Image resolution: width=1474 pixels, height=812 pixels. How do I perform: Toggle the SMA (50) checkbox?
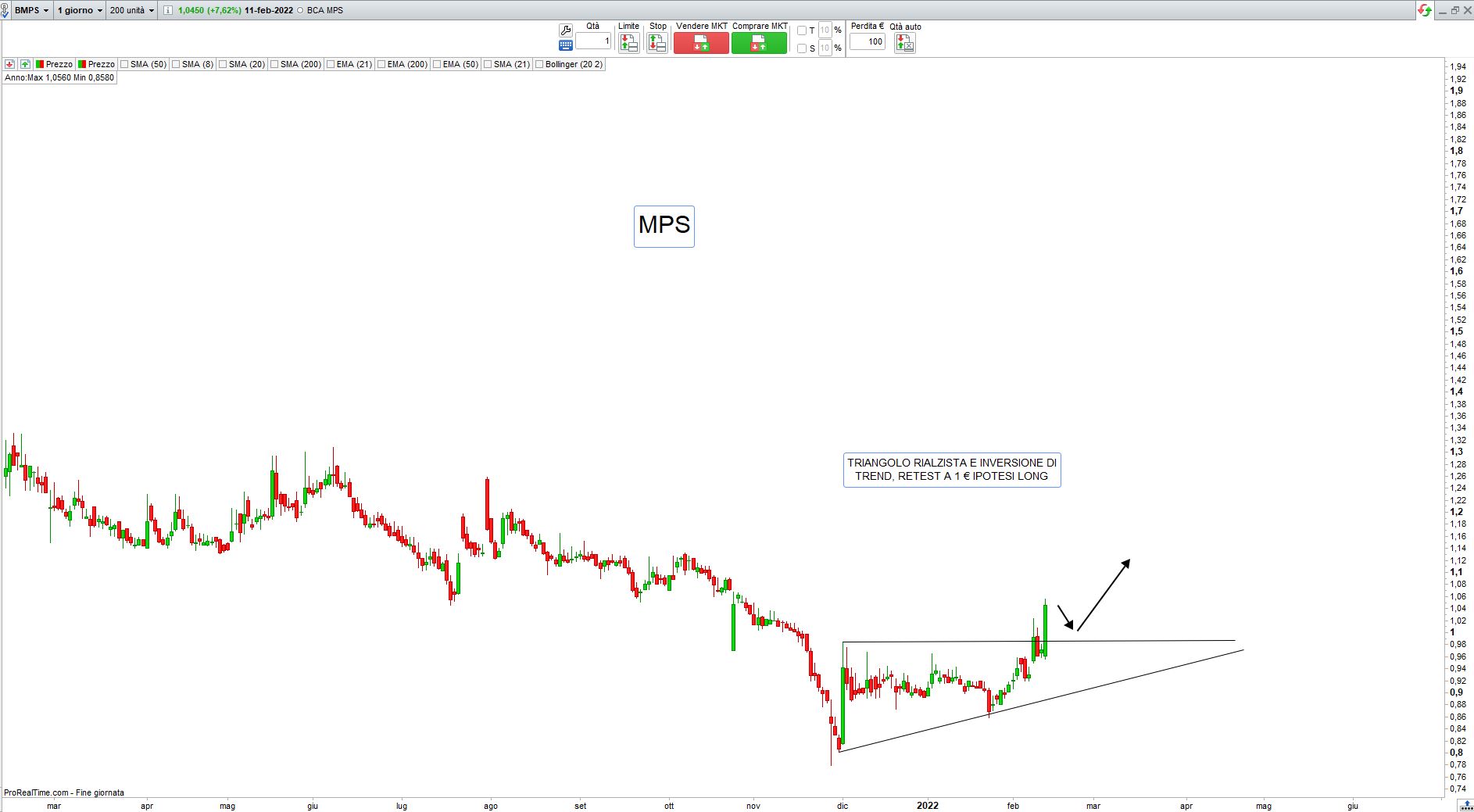pos(124,64)
